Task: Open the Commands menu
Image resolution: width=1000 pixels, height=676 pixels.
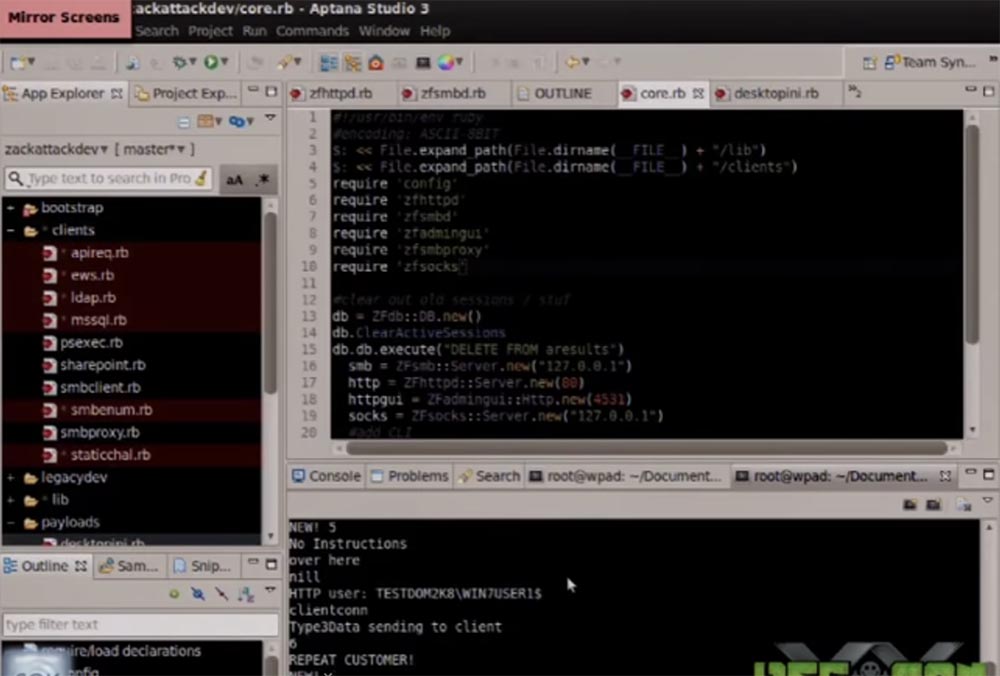Action: click(312, 31)
